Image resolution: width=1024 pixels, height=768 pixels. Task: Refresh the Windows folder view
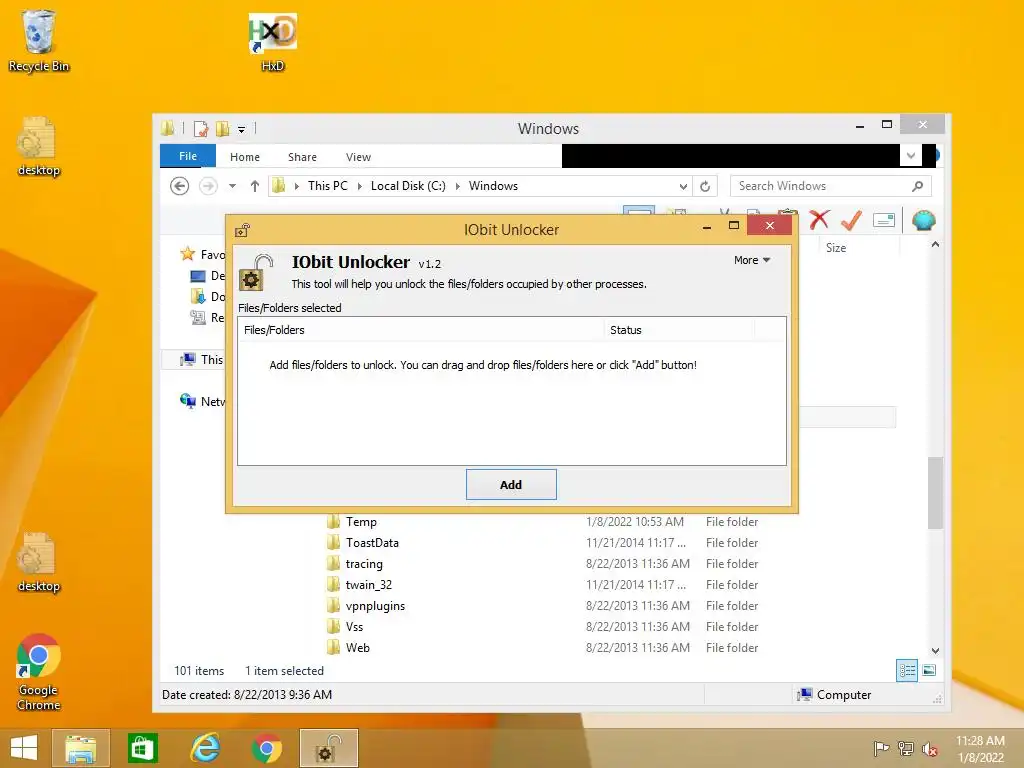705,186
